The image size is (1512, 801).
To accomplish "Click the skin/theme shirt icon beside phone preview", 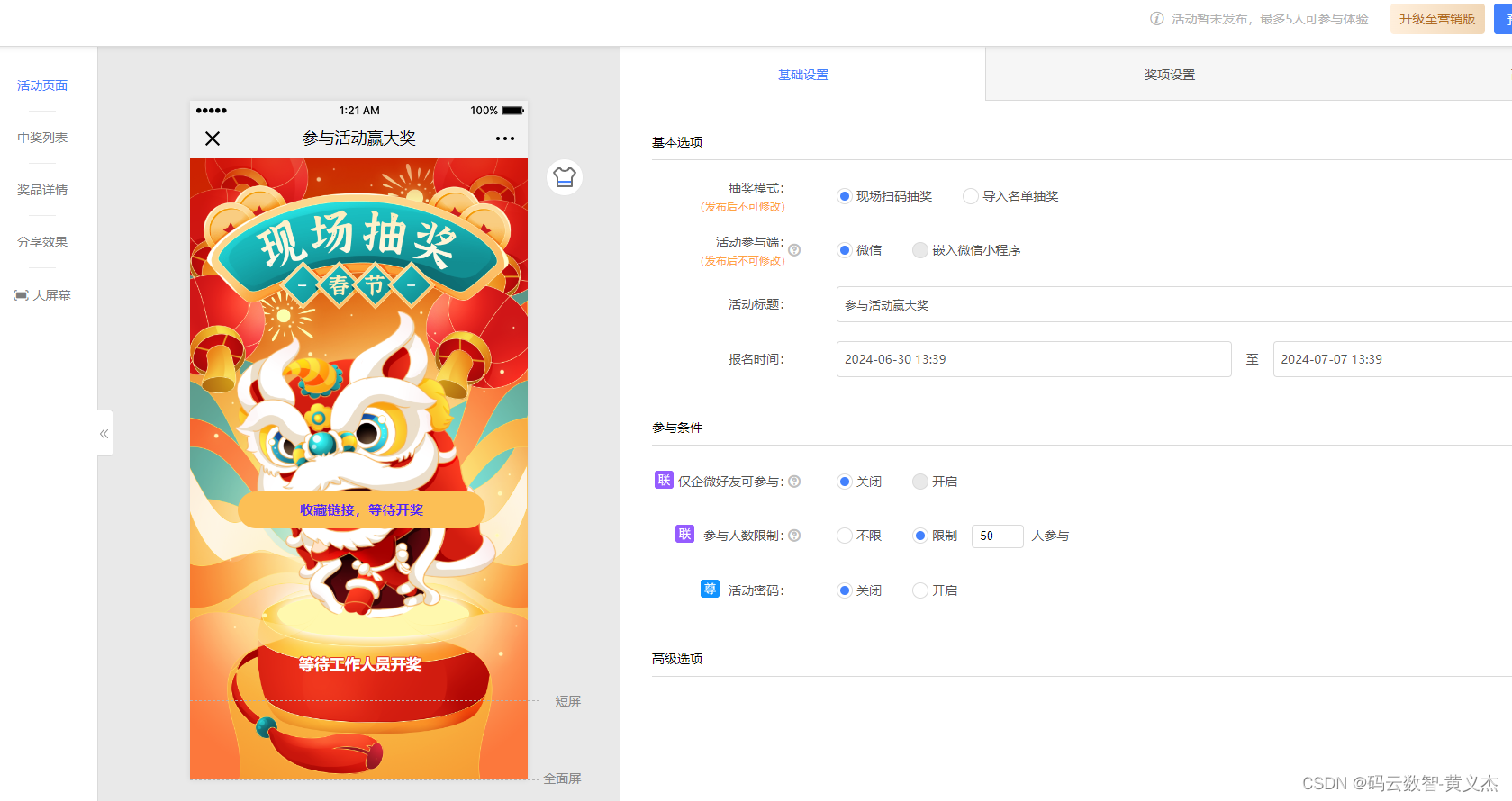I will coord(565,177).
